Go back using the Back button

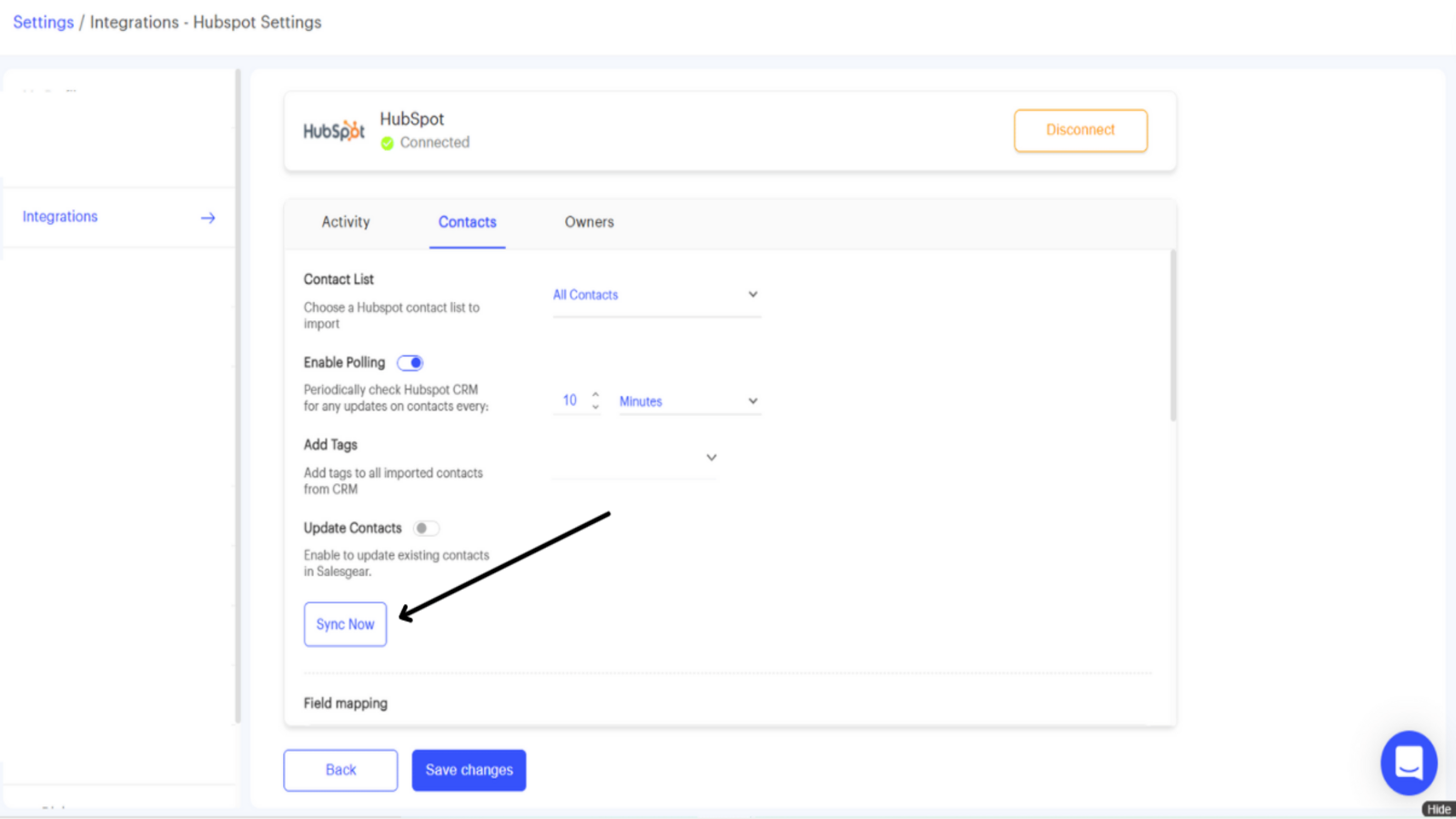340,770
